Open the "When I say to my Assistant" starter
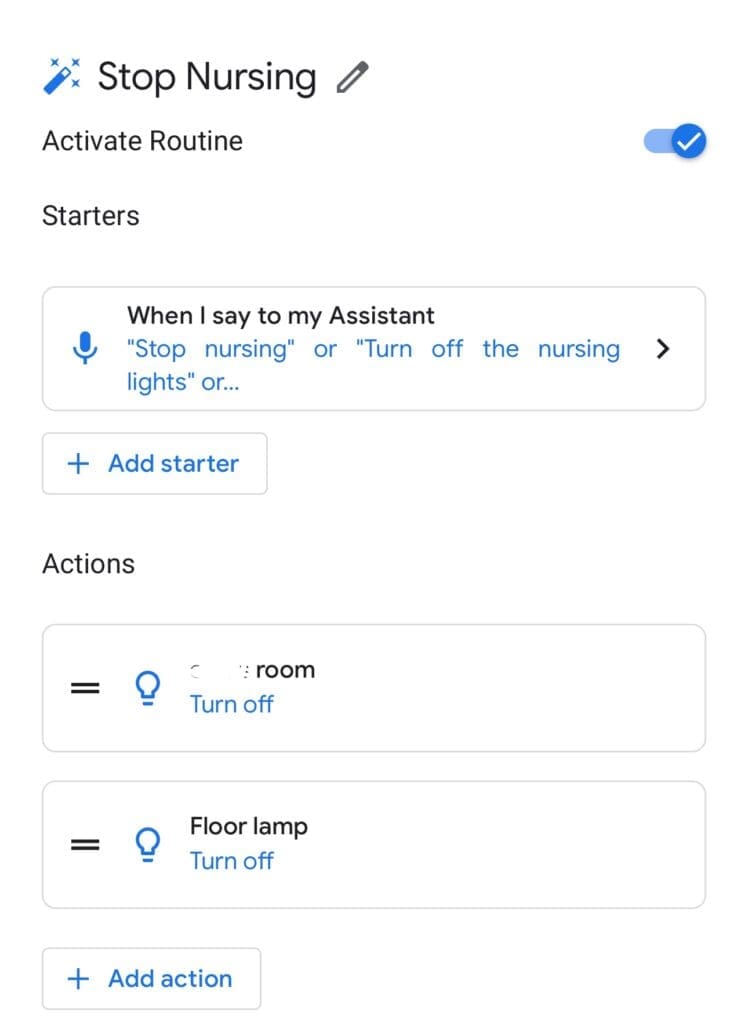 [373, 348]
